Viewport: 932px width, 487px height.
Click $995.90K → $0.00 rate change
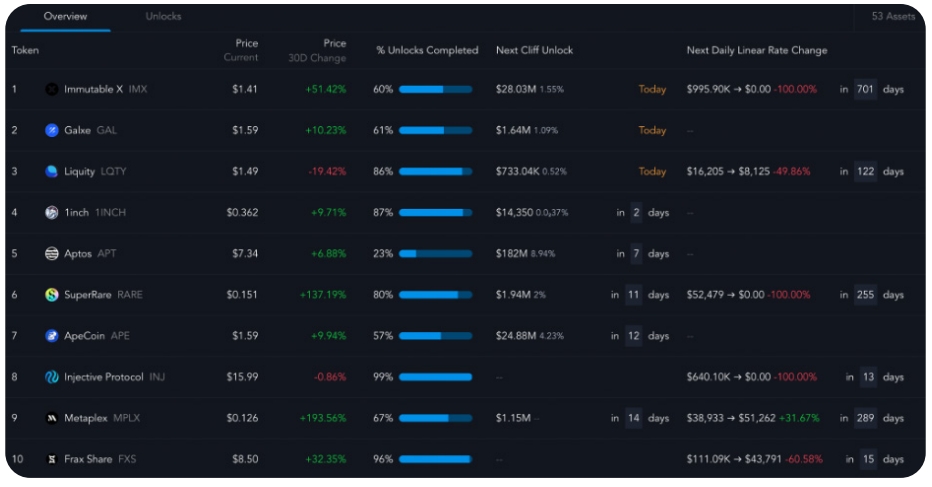tap(729, 89)
